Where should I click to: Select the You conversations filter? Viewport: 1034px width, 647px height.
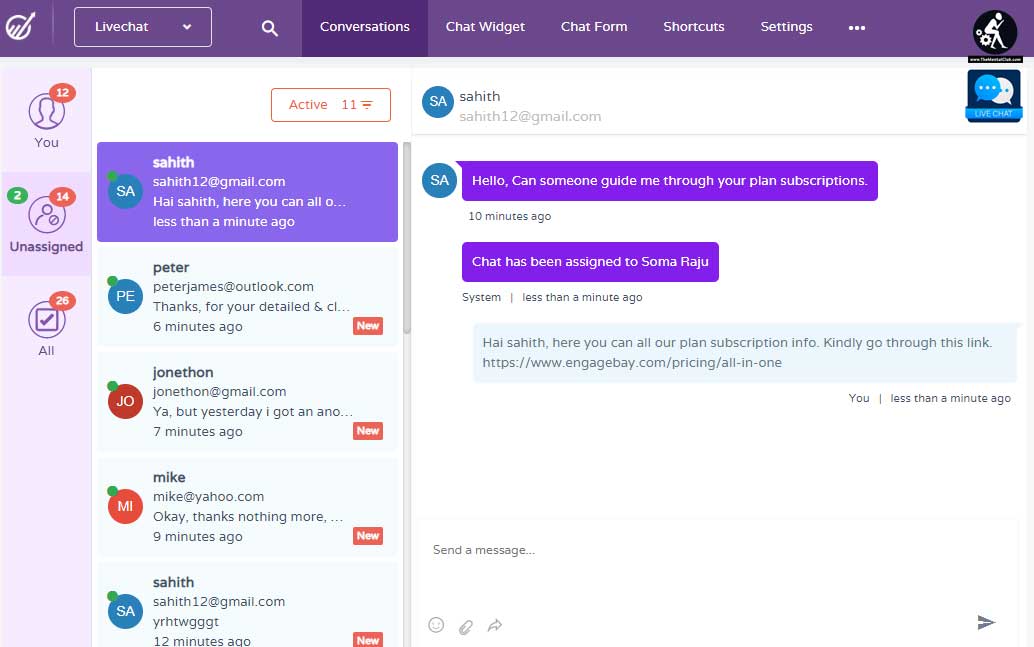tap(46, 119)
